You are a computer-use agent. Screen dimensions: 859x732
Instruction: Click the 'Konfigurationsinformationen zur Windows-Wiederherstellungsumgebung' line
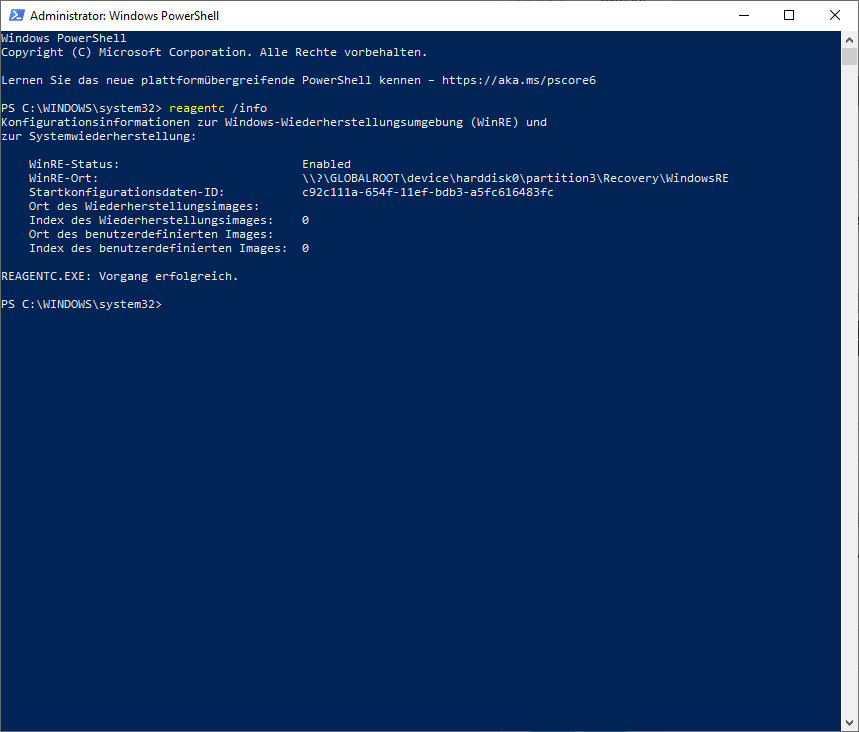(274, 122)
